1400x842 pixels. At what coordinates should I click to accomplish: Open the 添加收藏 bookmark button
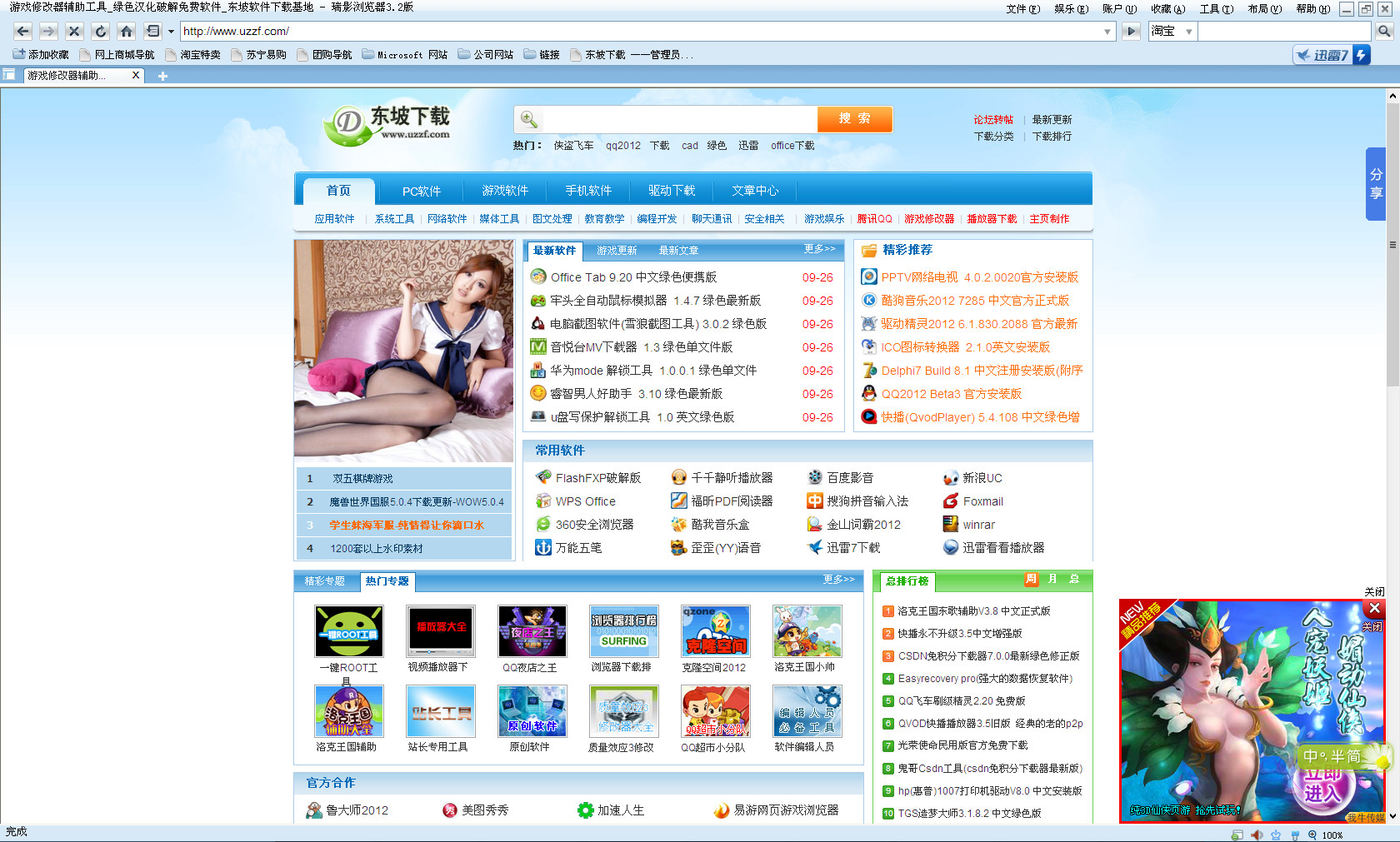[x=42, y=55]
